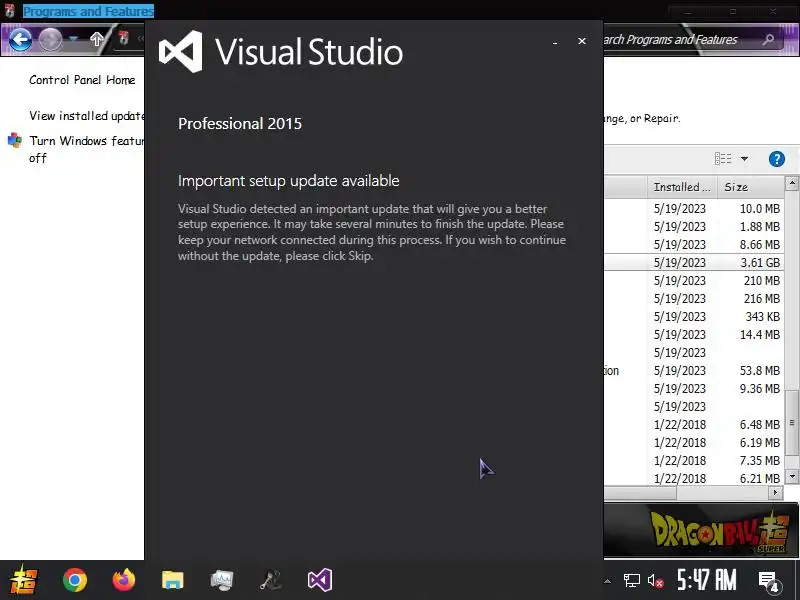Open View installed updates link
This screenshot has width=800, height=600.
tap(87, 116)
